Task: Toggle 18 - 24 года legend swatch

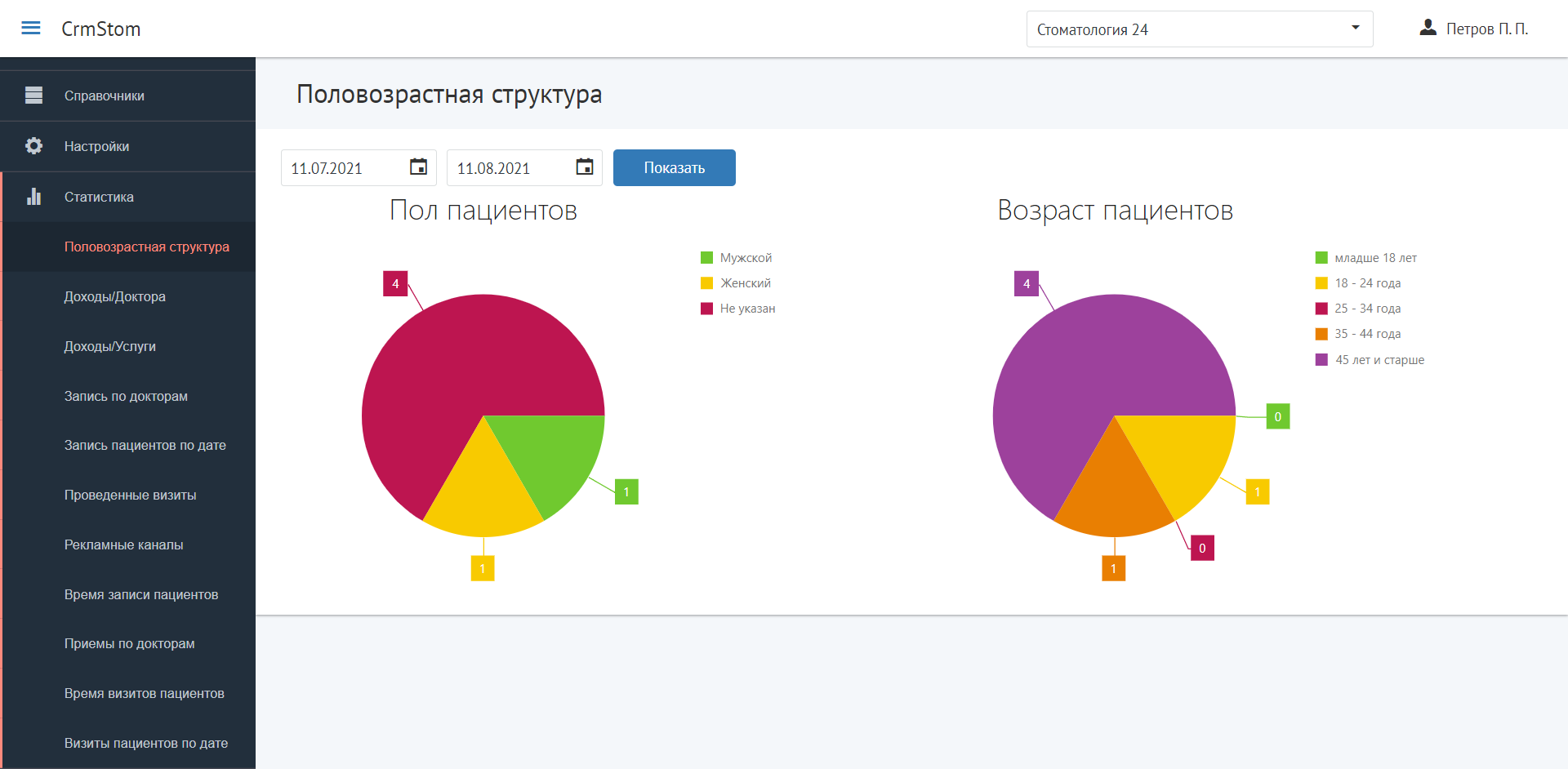Action: (x=1322, y=283)
